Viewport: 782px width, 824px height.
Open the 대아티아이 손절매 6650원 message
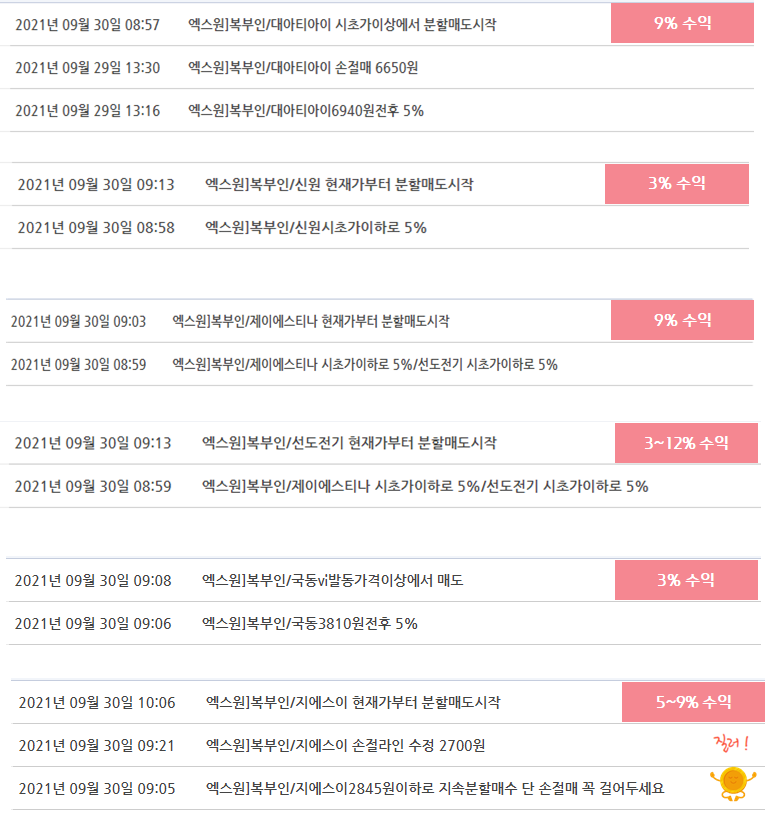point(303,68)
